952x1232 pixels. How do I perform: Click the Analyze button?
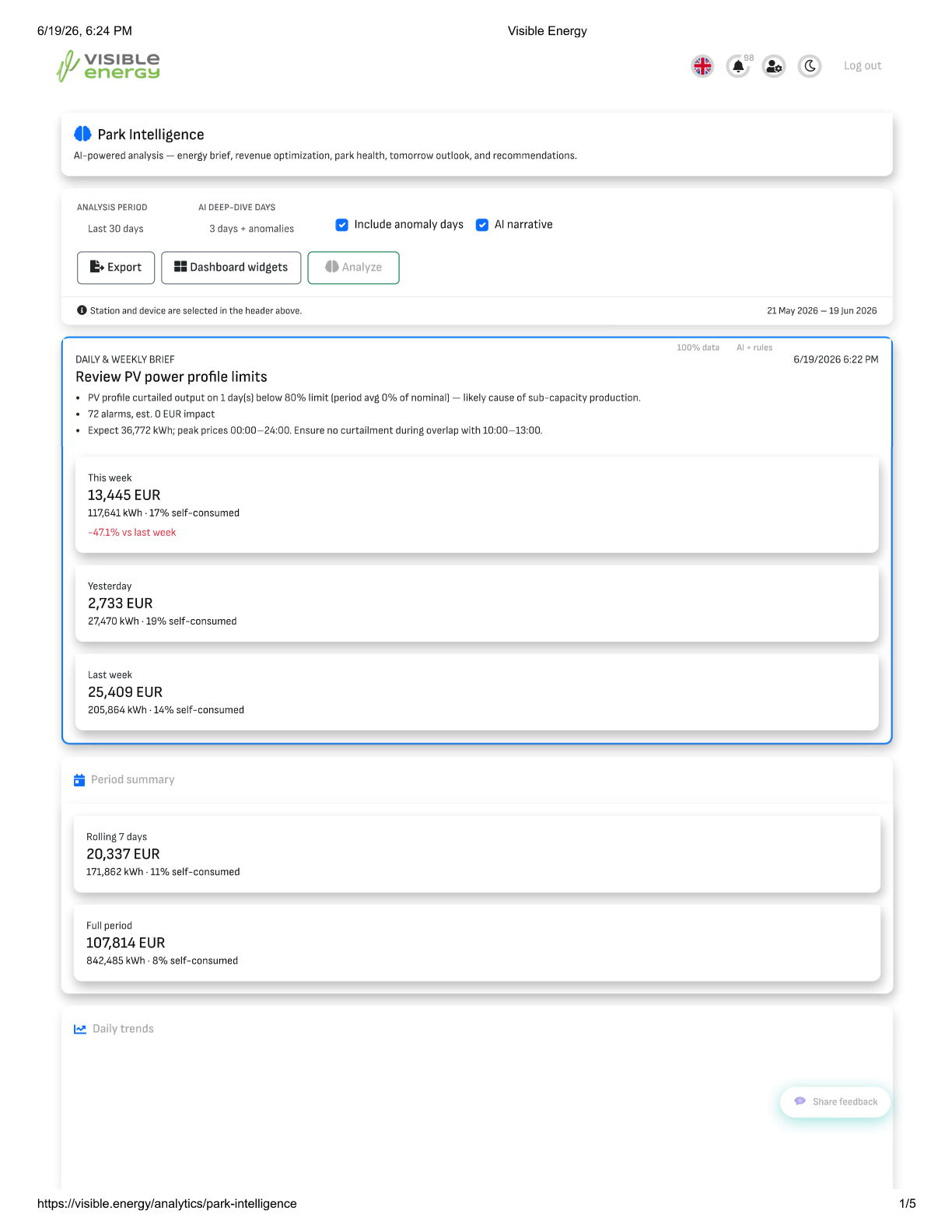pyautogui.click(x=353, y=268)
